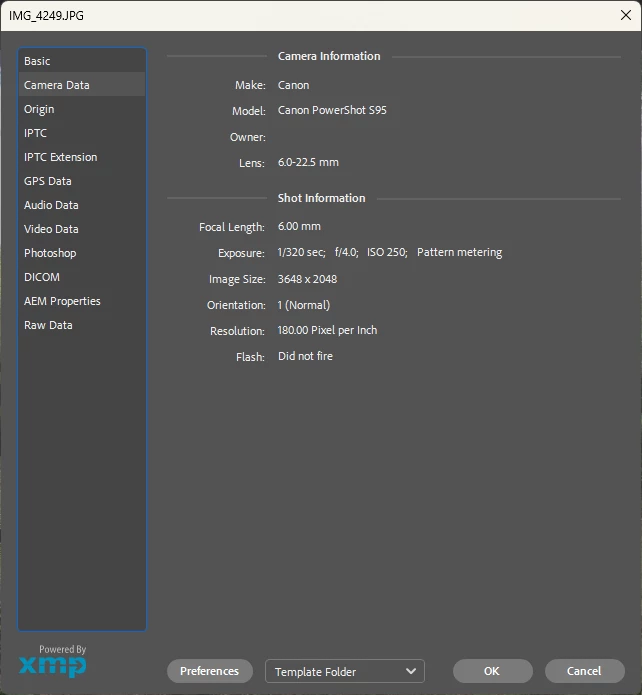
Task: Close the IMG_4249.JPG dialog window
Action: 626,16
